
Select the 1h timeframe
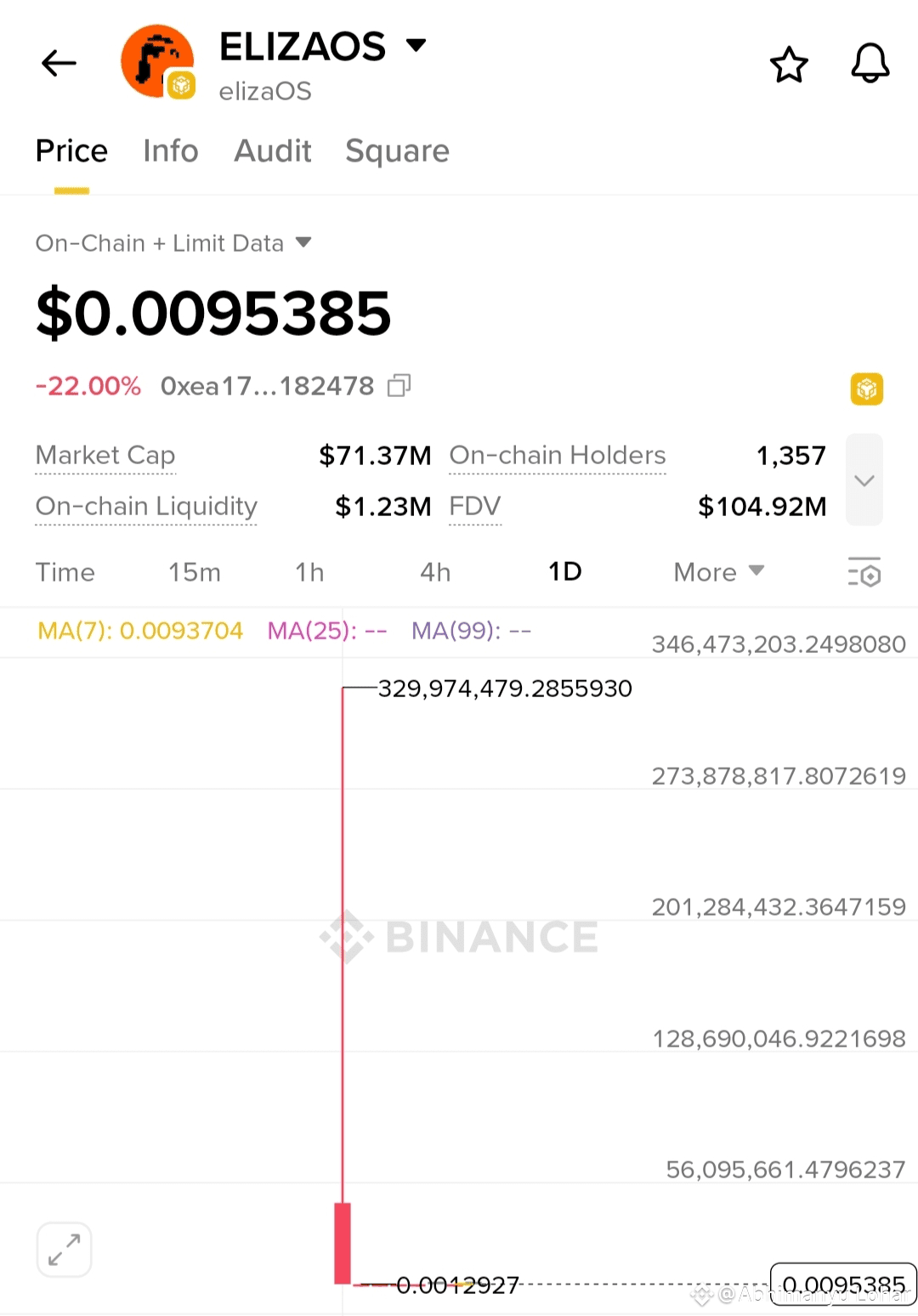coord(309,572)
